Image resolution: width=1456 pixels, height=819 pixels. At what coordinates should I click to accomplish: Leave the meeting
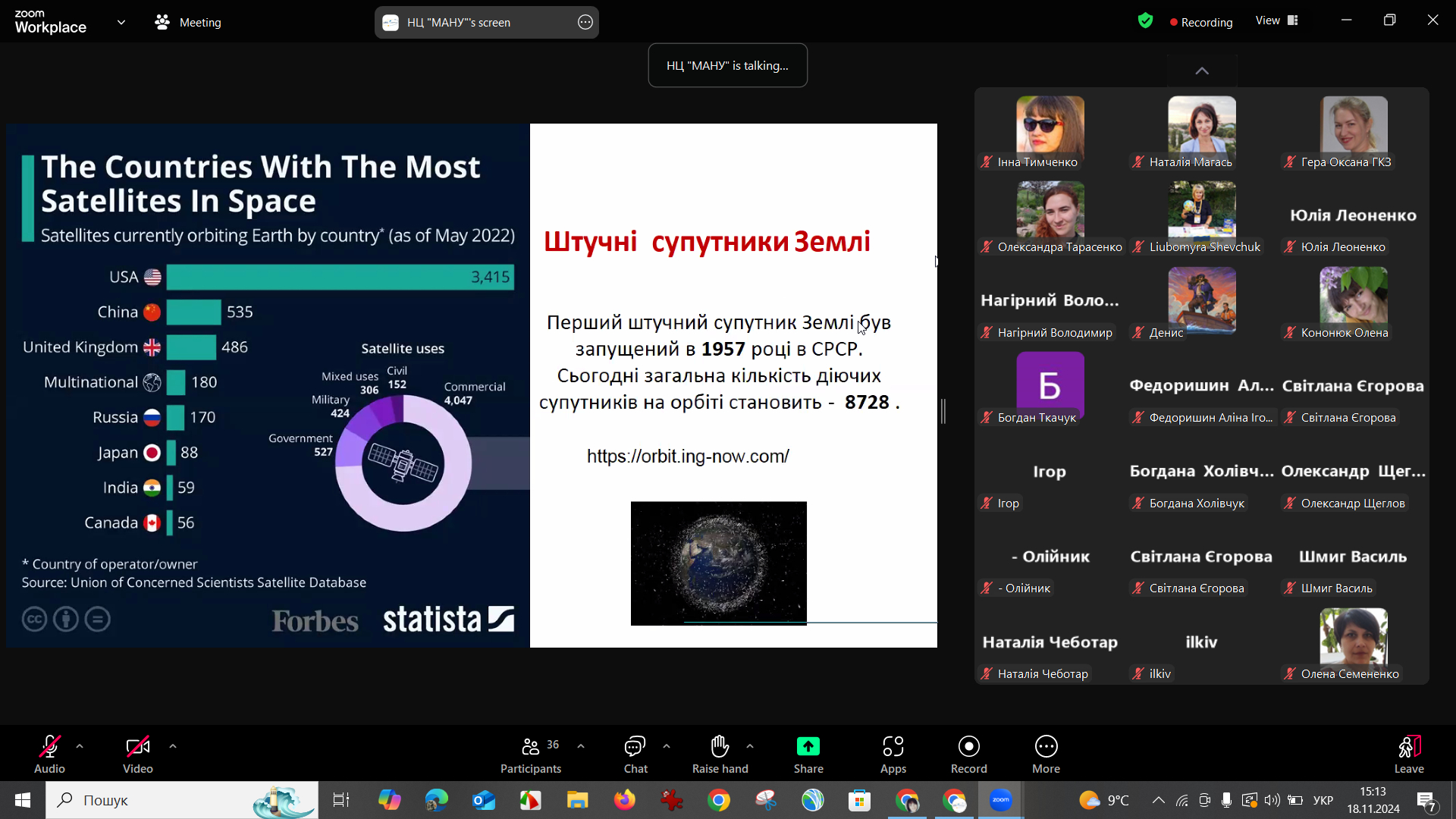click(1409, 754)
